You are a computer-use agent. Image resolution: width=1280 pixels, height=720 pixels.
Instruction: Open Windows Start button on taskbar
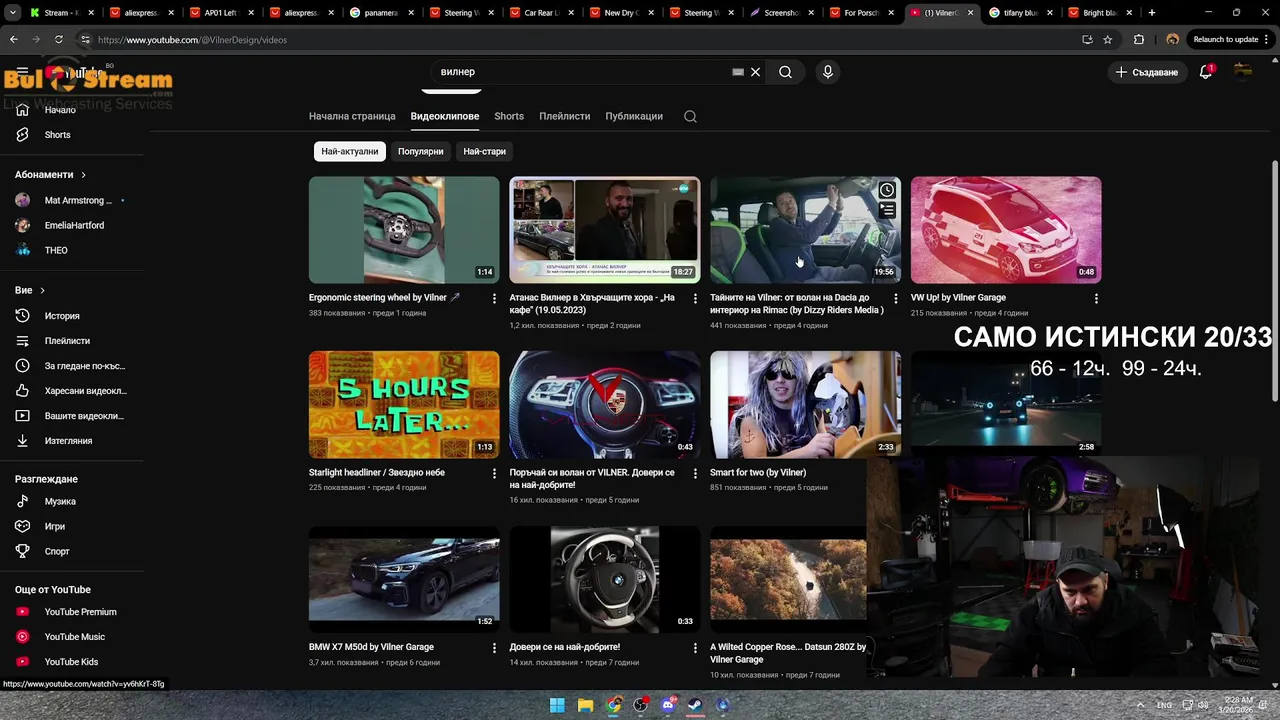point(557,705)
